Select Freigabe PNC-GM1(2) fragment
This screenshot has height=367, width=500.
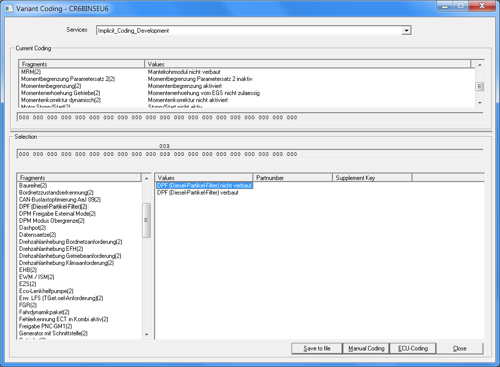(45, 326)
